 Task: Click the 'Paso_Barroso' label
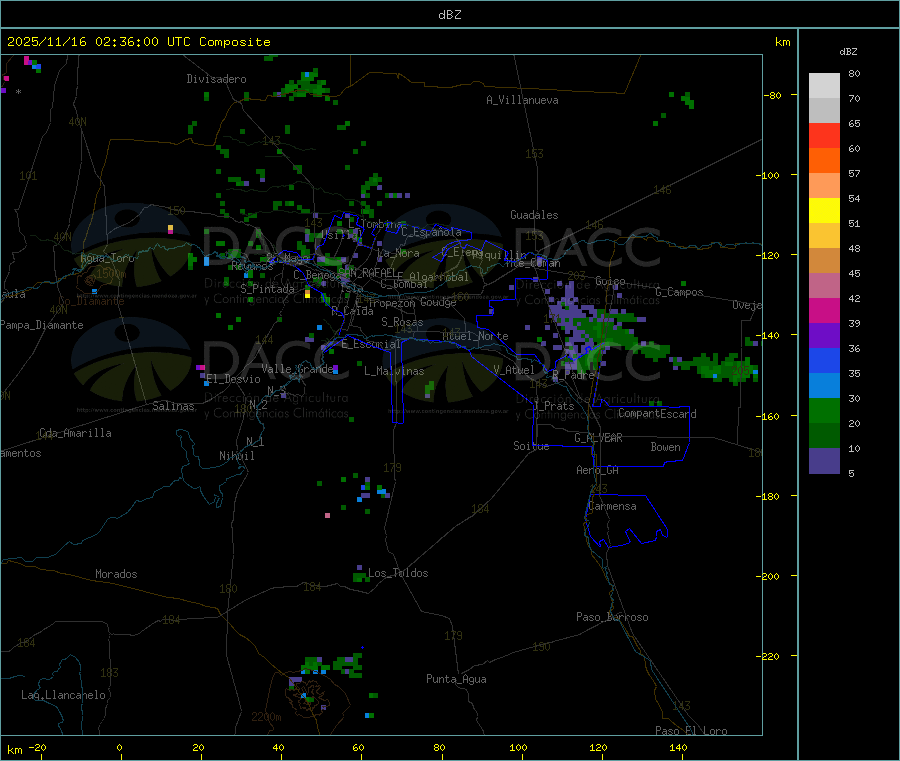tap(612, 617)
